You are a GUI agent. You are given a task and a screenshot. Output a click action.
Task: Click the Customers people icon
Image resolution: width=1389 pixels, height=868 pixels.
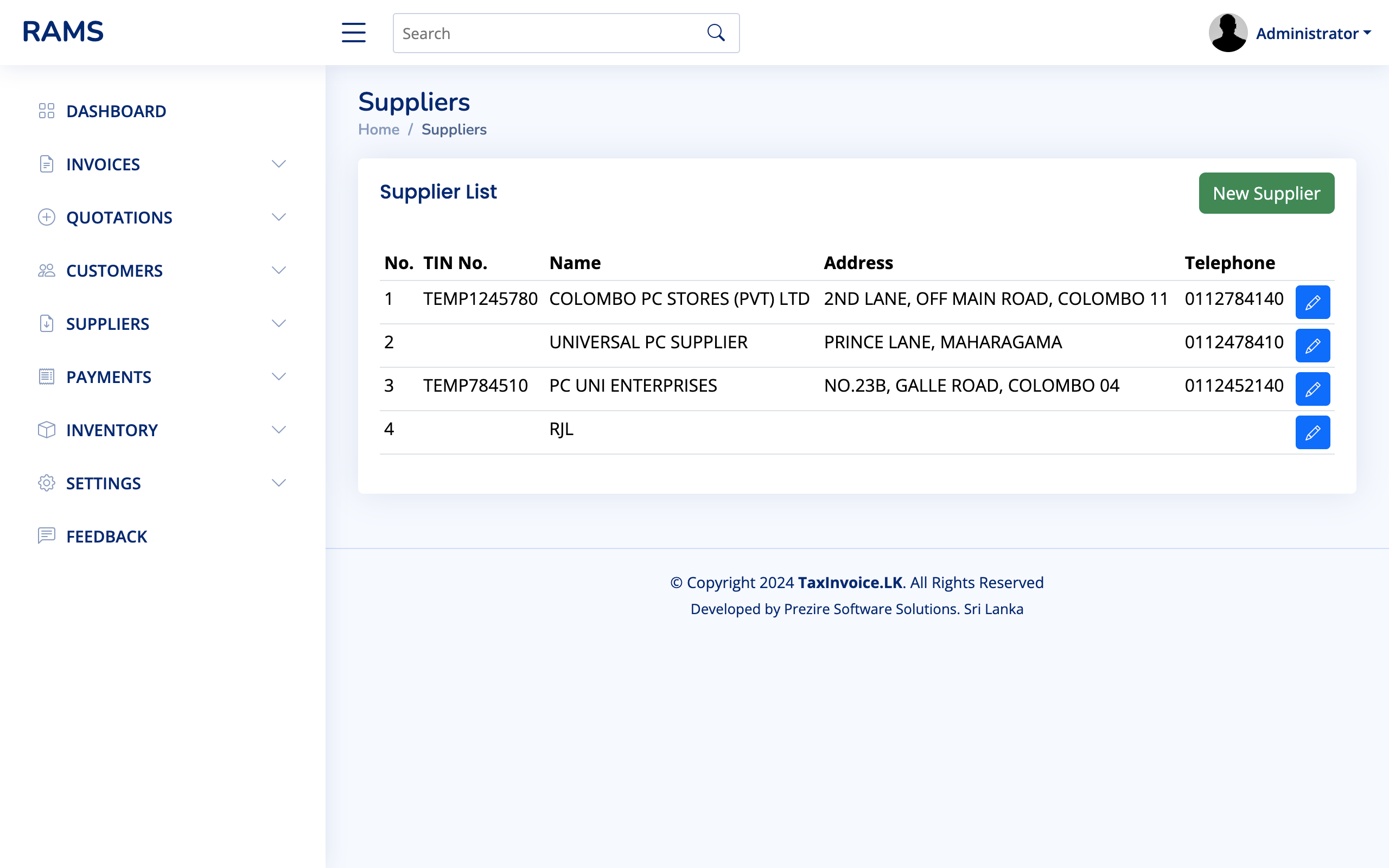pyautogui.click(x=47, y=270)
